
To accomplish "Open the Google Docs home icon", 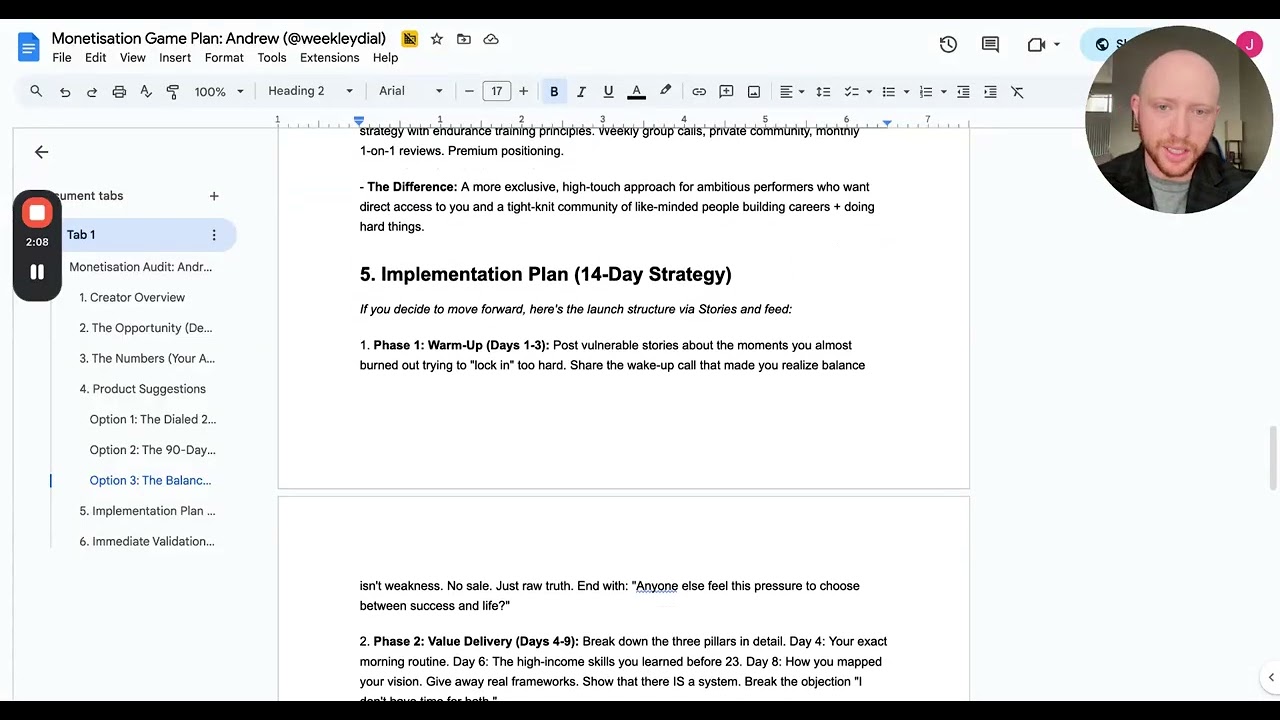I will [x=28, y=47].
